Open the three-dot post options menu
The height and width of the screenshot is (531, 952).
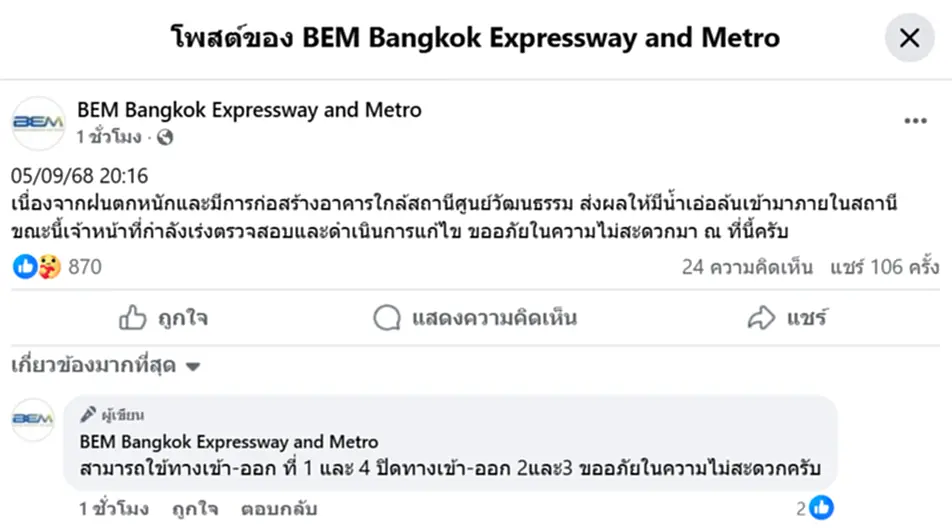[915, 121]
